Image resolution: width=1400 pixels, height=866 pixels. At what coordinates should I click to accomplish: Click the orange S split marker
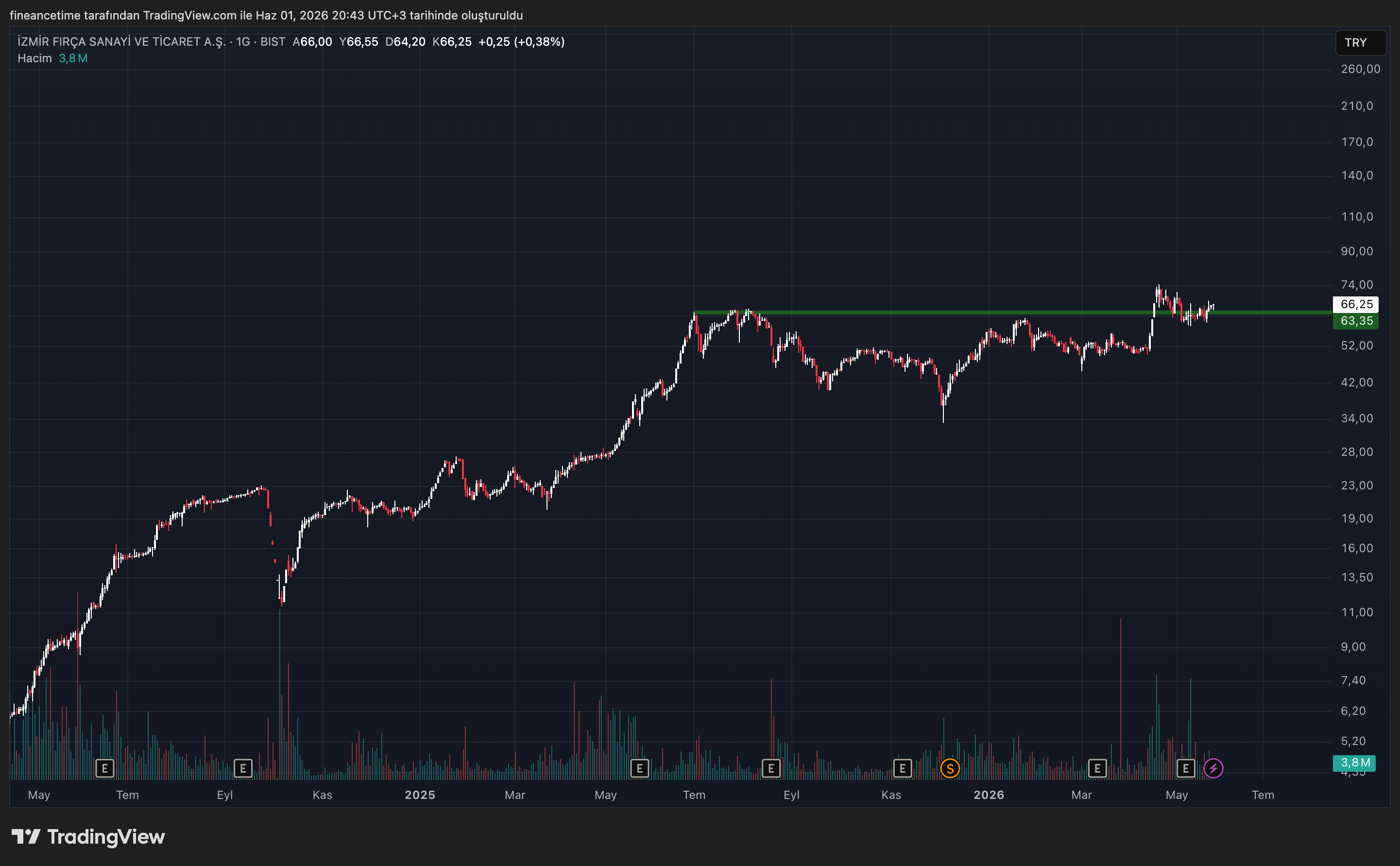[x=950, y=768]
